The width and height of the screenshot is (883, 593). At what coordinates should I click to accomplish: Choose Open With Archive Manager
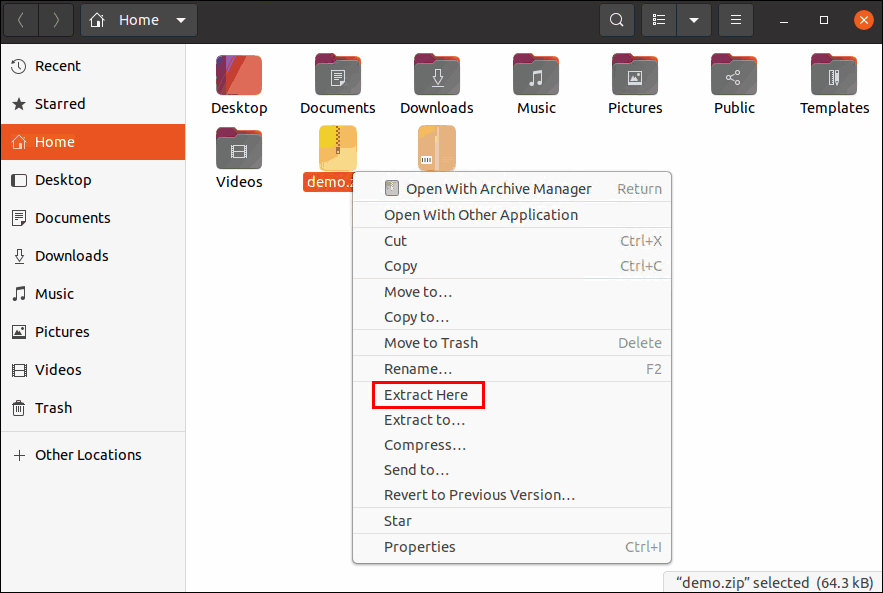(512, 189)
